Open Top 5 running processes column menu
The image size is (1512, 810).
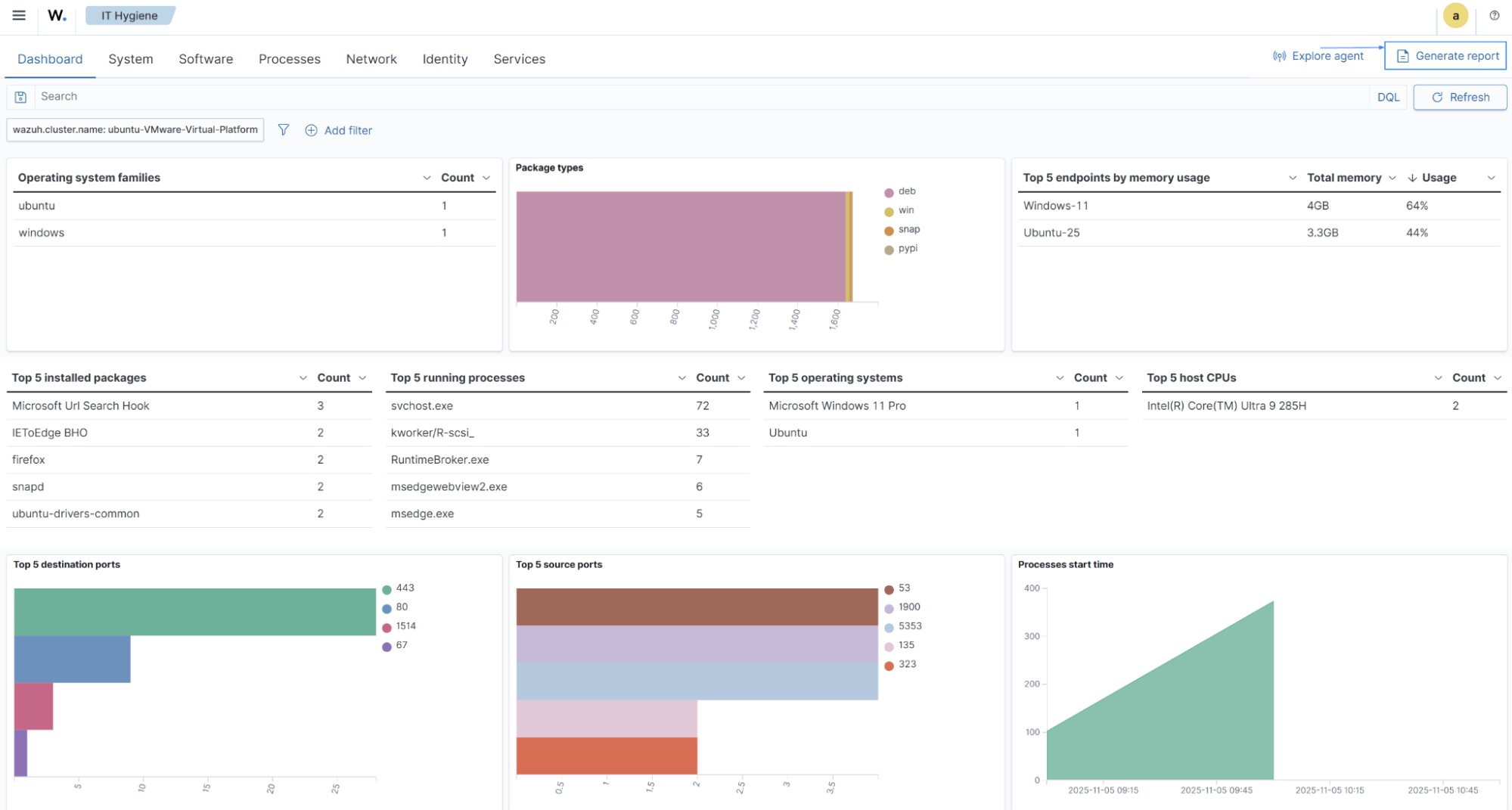pos(681,378)
